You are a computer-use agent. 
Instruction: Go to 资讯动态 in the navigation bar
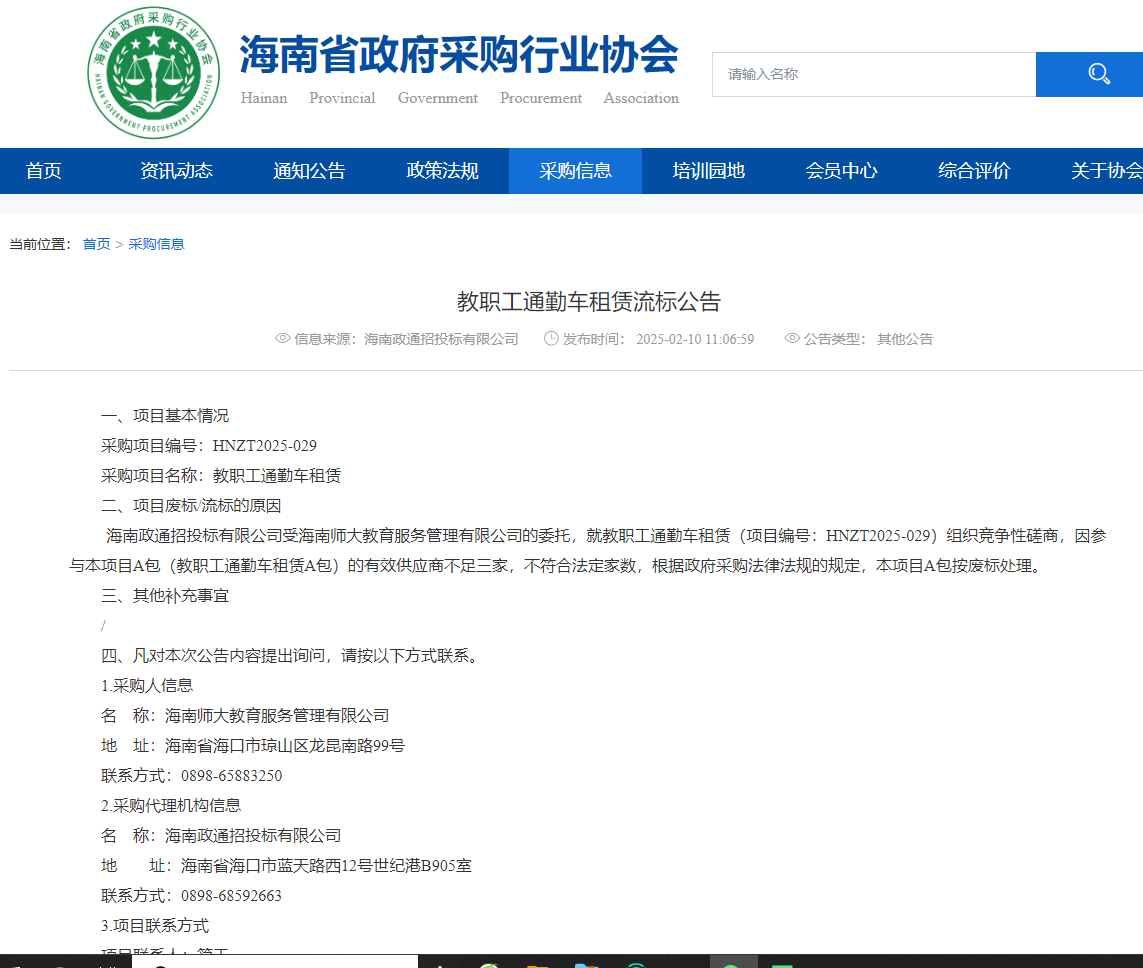(176, 171)
